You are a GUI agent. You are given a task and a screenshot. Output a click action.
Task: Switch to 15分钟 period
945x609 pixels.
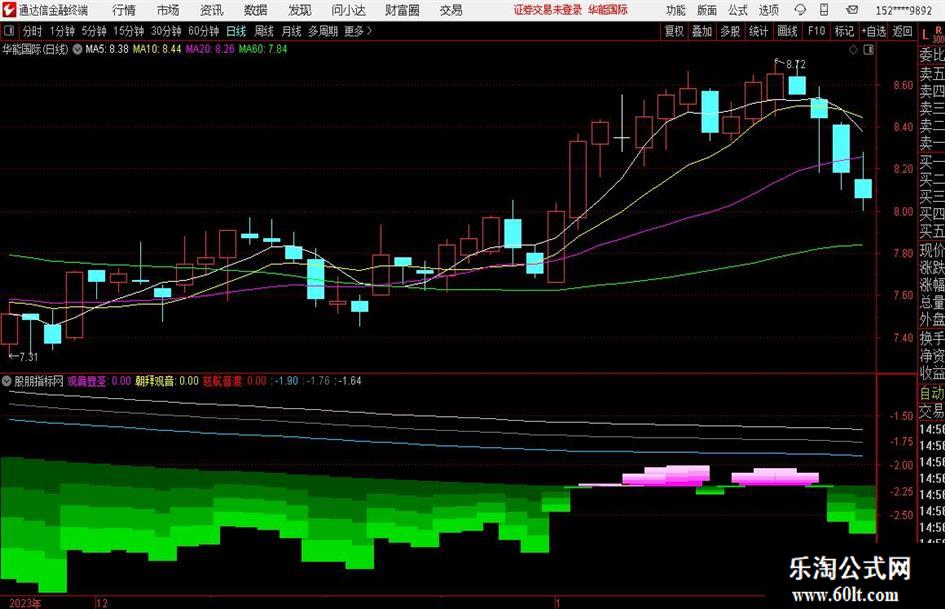click(129, 31)
